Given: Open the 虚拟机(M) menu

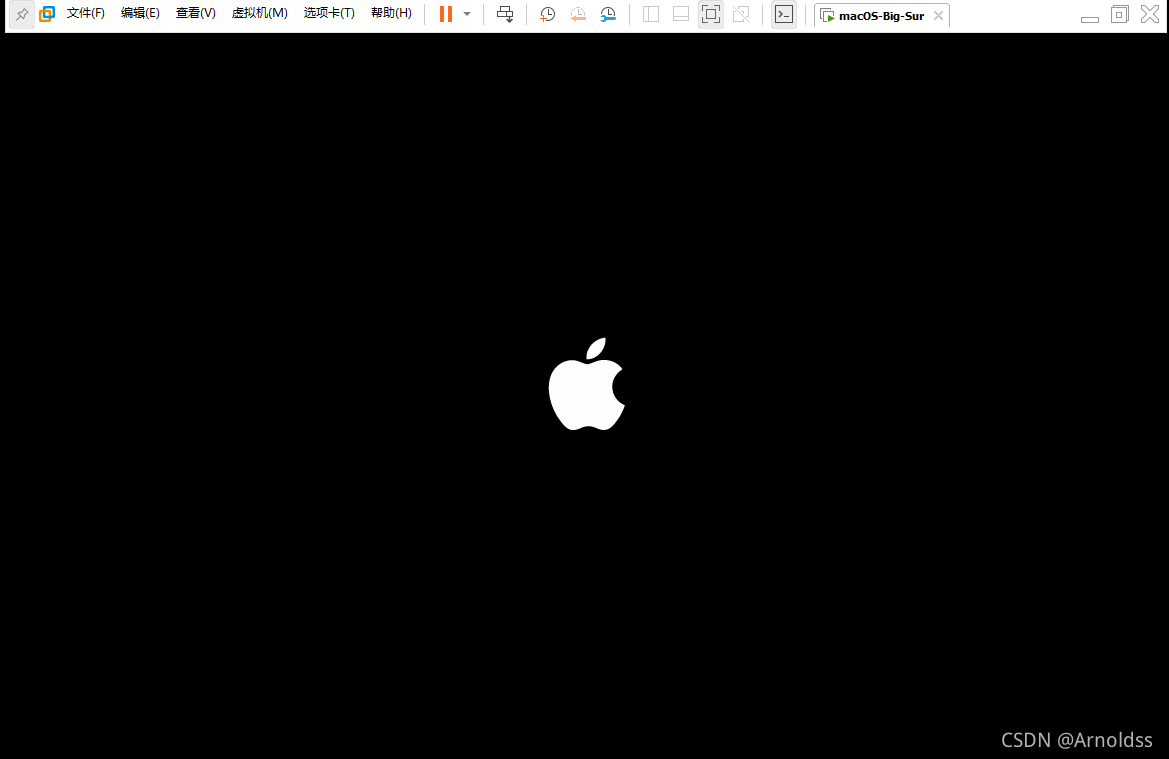Looking at the screenshot, I should click(x=259, y=13).
